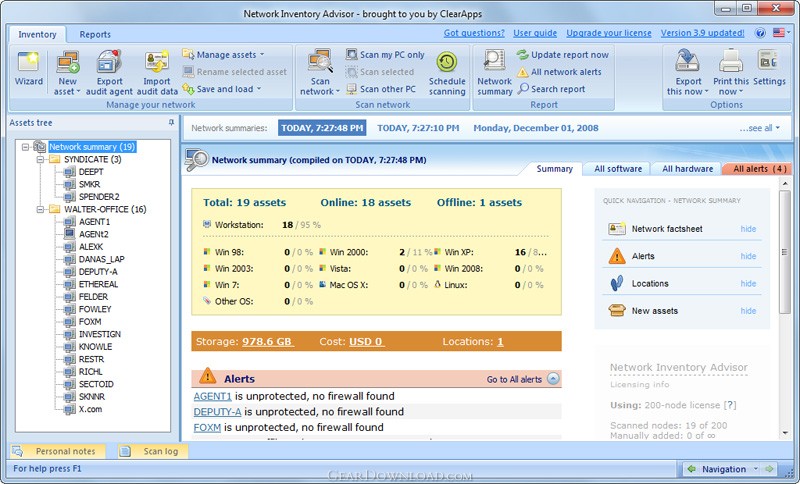Launch the Wizard tool

[x=29, y=68]
